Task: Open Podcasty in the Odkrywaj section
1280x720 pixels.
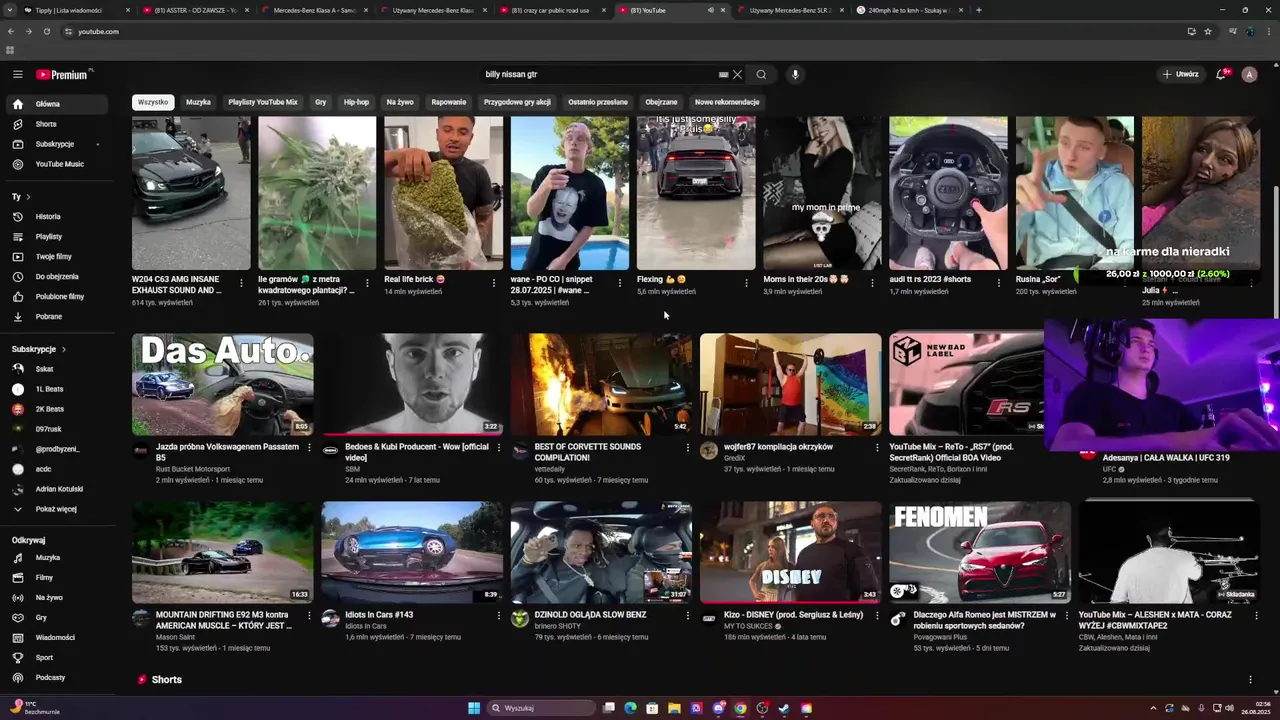Action: pos(58,677)
